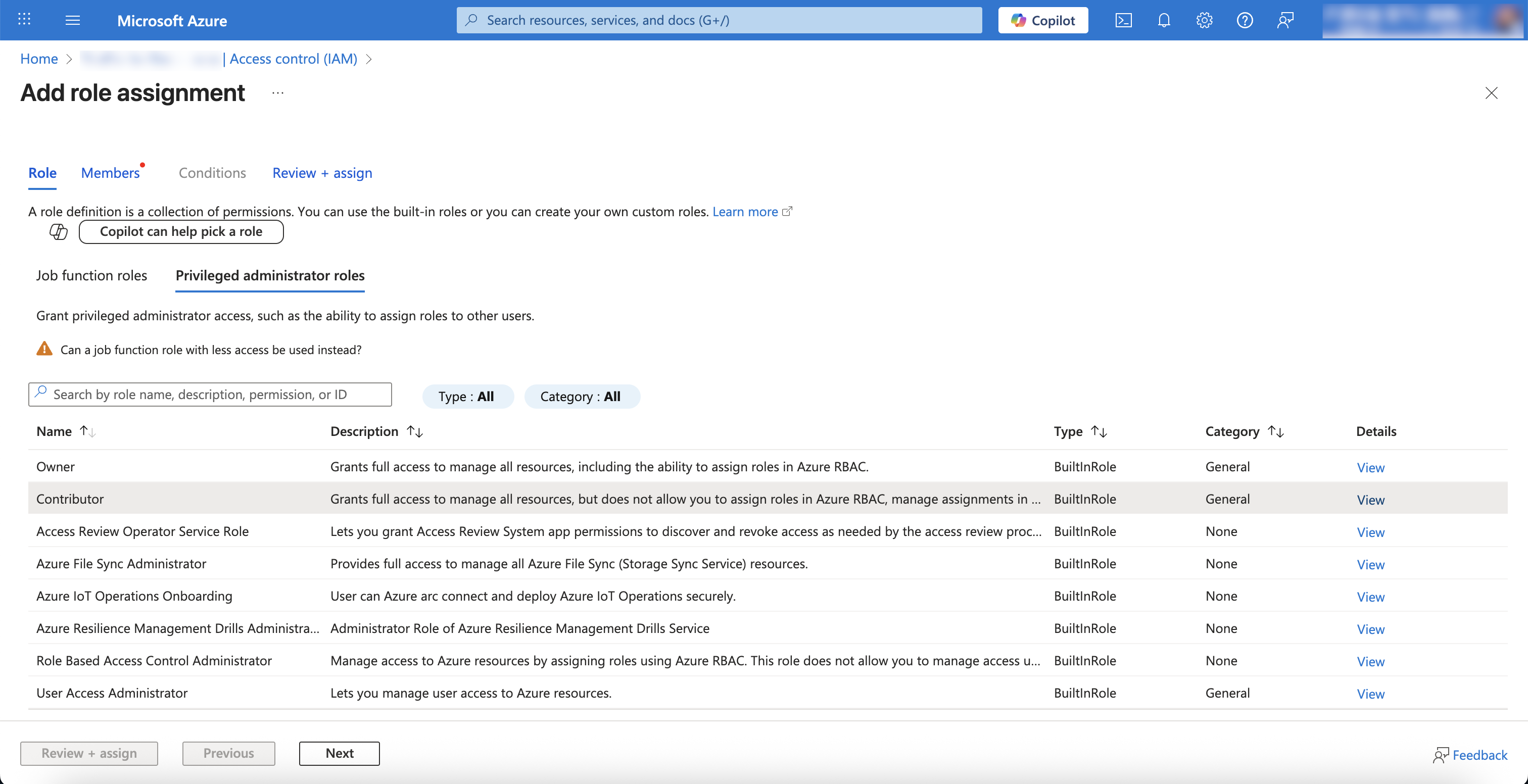1528x784 pixels.
Task: Open the notifications bell
Action: (1163, 20)
